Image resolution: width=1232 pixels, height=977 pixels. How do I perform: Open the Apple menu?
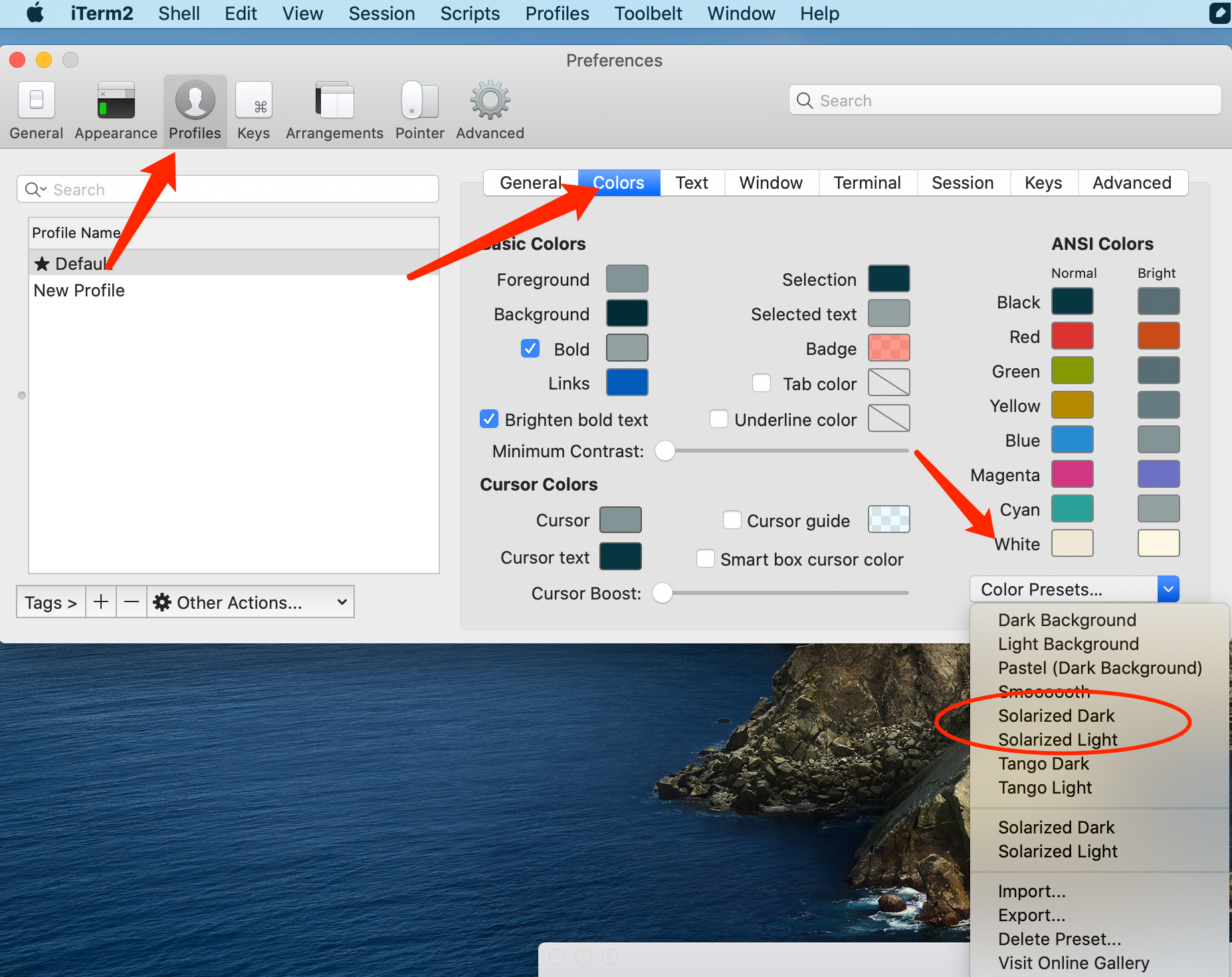pos(35,13)
